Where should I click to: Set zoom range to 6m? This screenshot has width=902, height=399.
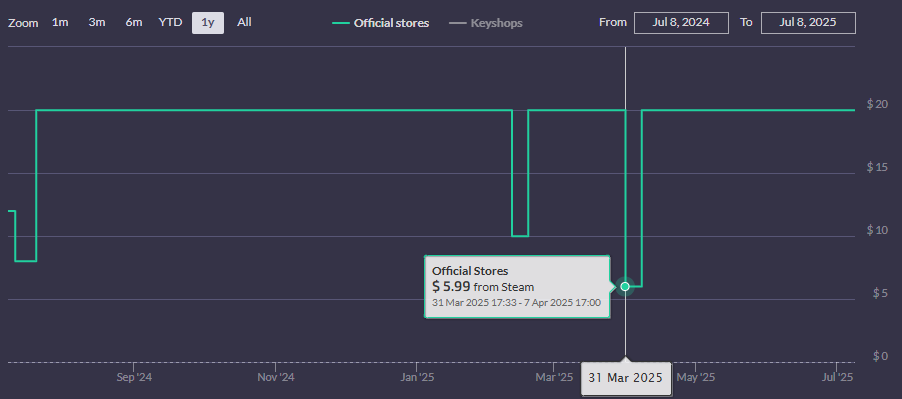[133, 22]
